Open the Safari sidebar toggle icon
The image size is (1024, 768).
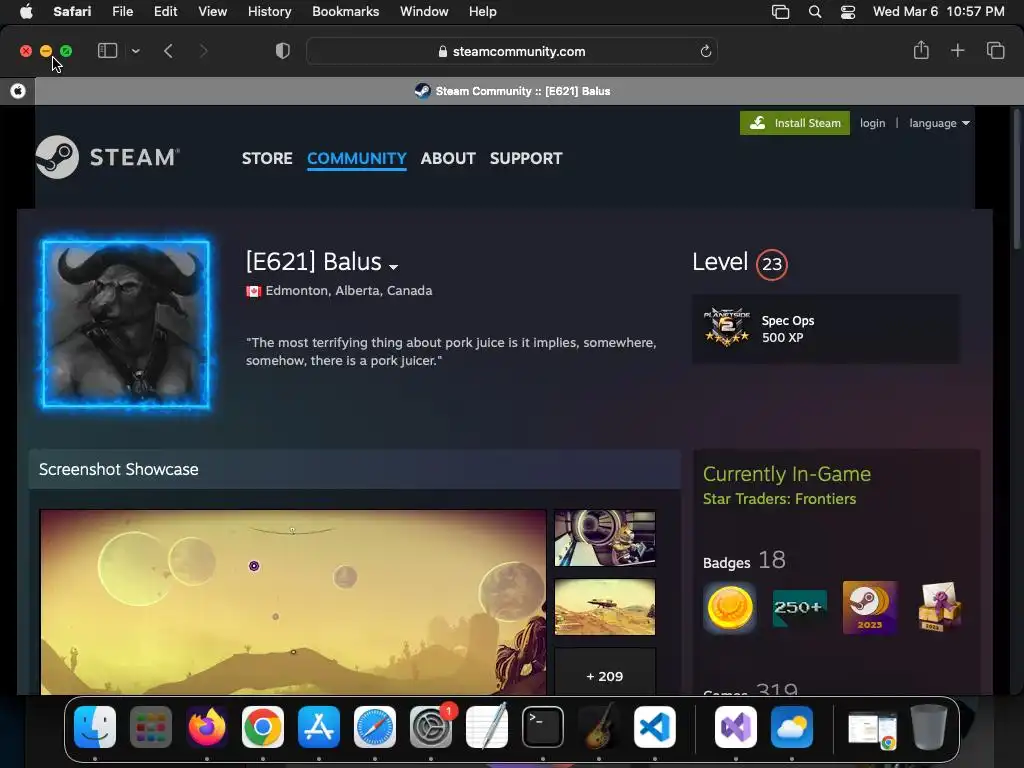click(x=107, y=51)
